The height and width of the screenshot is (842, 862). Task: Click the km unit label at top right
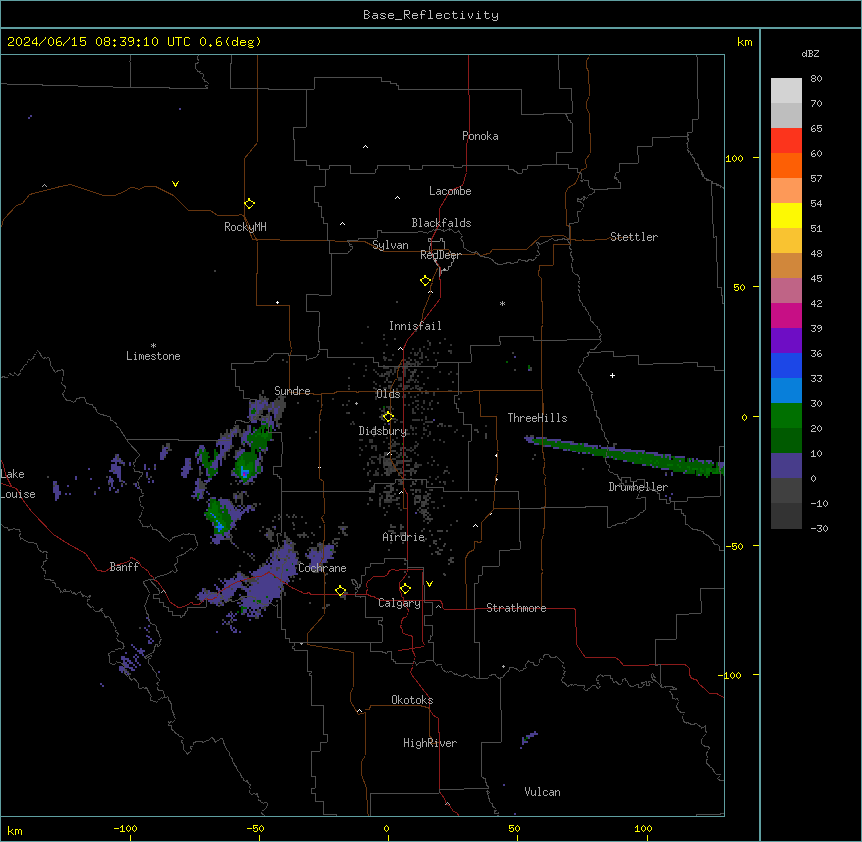click(745, 42)
